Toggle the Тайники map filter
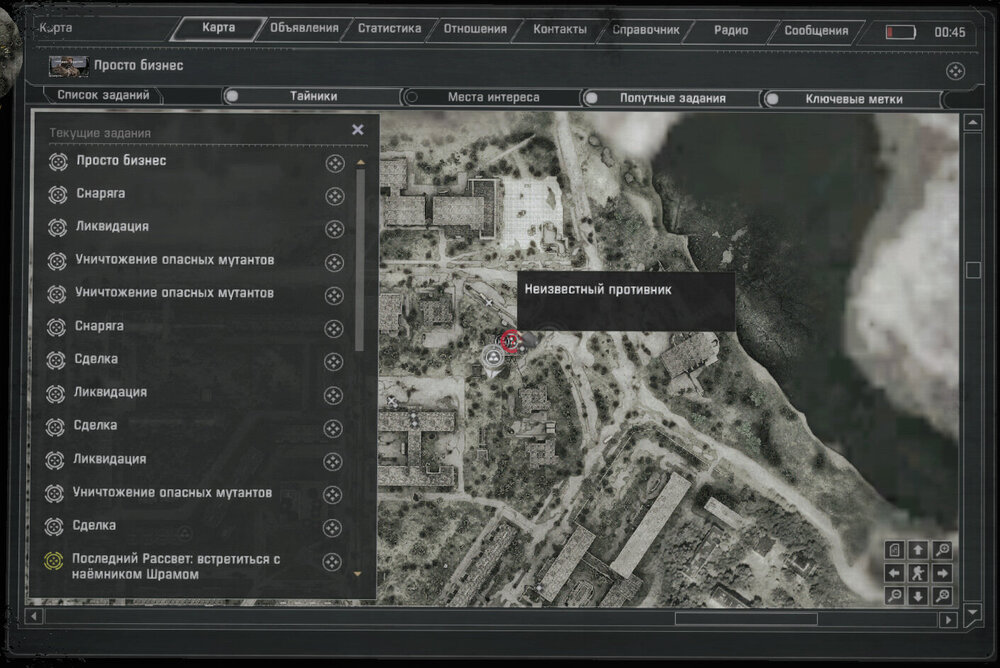 (232, 97)
